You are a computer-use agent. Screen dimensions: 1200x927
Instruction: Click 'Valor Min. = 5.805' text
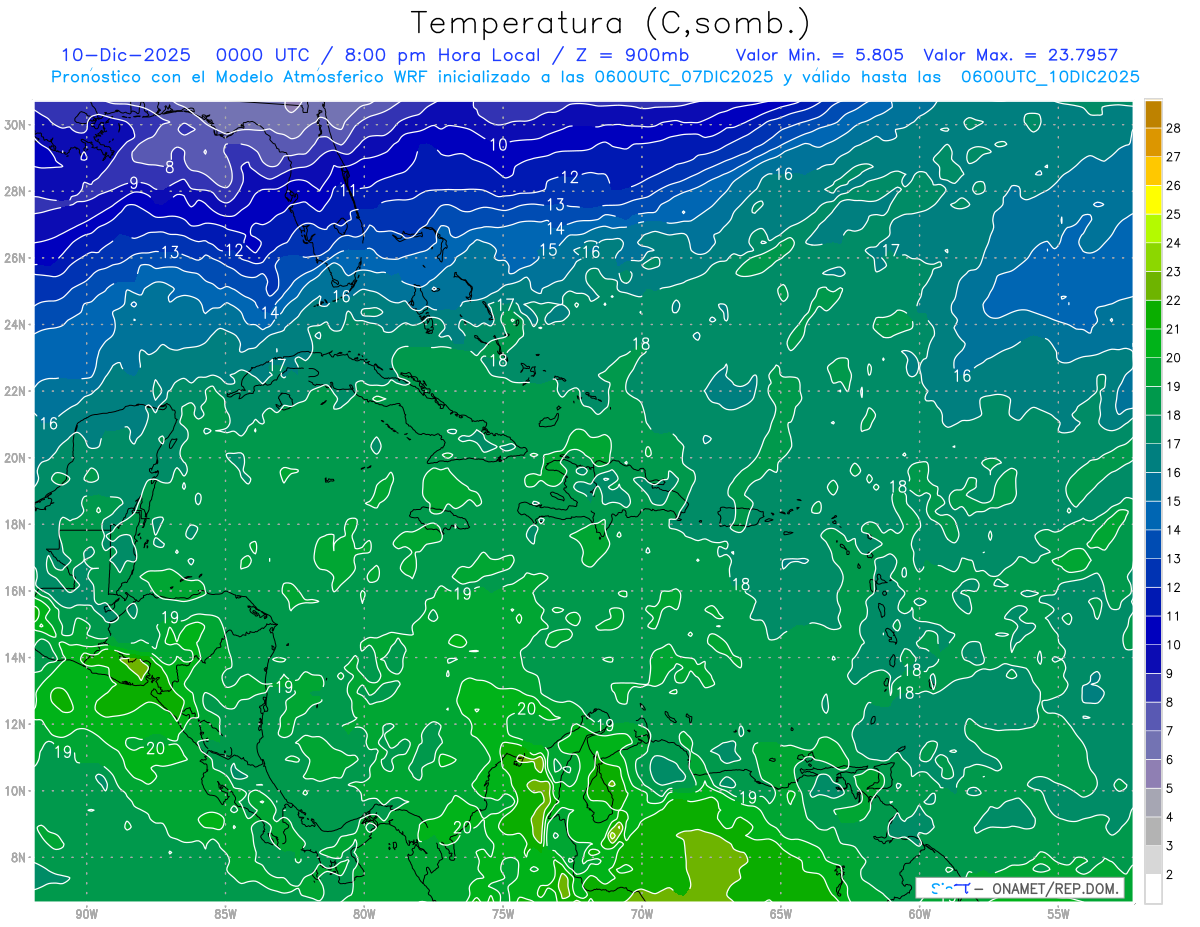pyautogui.click(x=820, y=55)
